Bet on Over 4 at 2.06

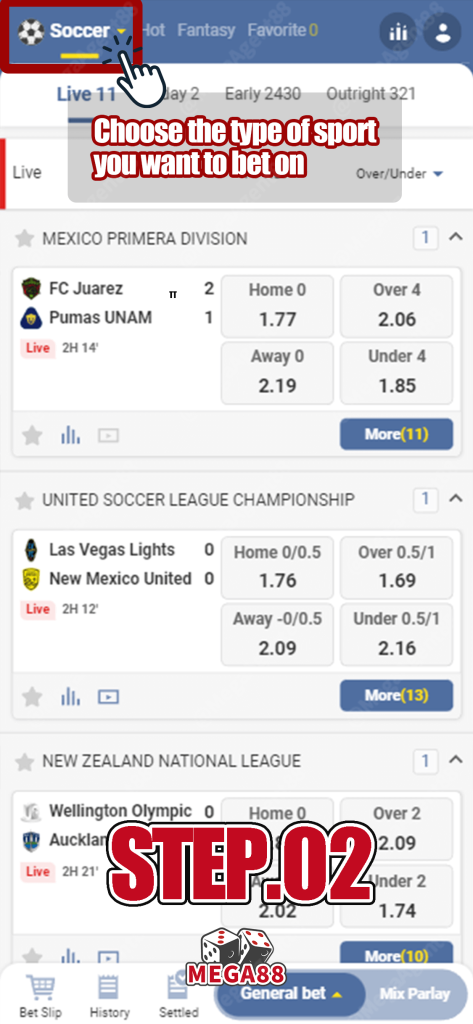click(x=396, y=306)
